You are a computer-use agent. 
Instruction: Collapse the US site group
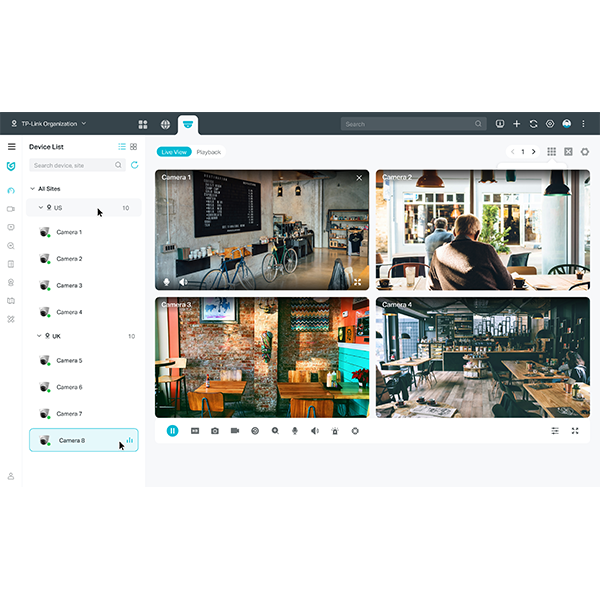tap(41, 208)
